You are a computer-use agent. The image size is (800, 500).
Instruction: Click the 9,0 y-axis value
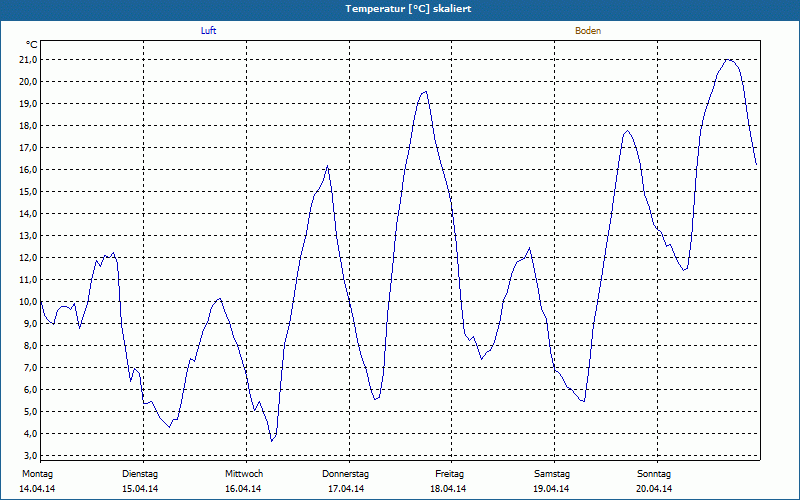point(31,323)
